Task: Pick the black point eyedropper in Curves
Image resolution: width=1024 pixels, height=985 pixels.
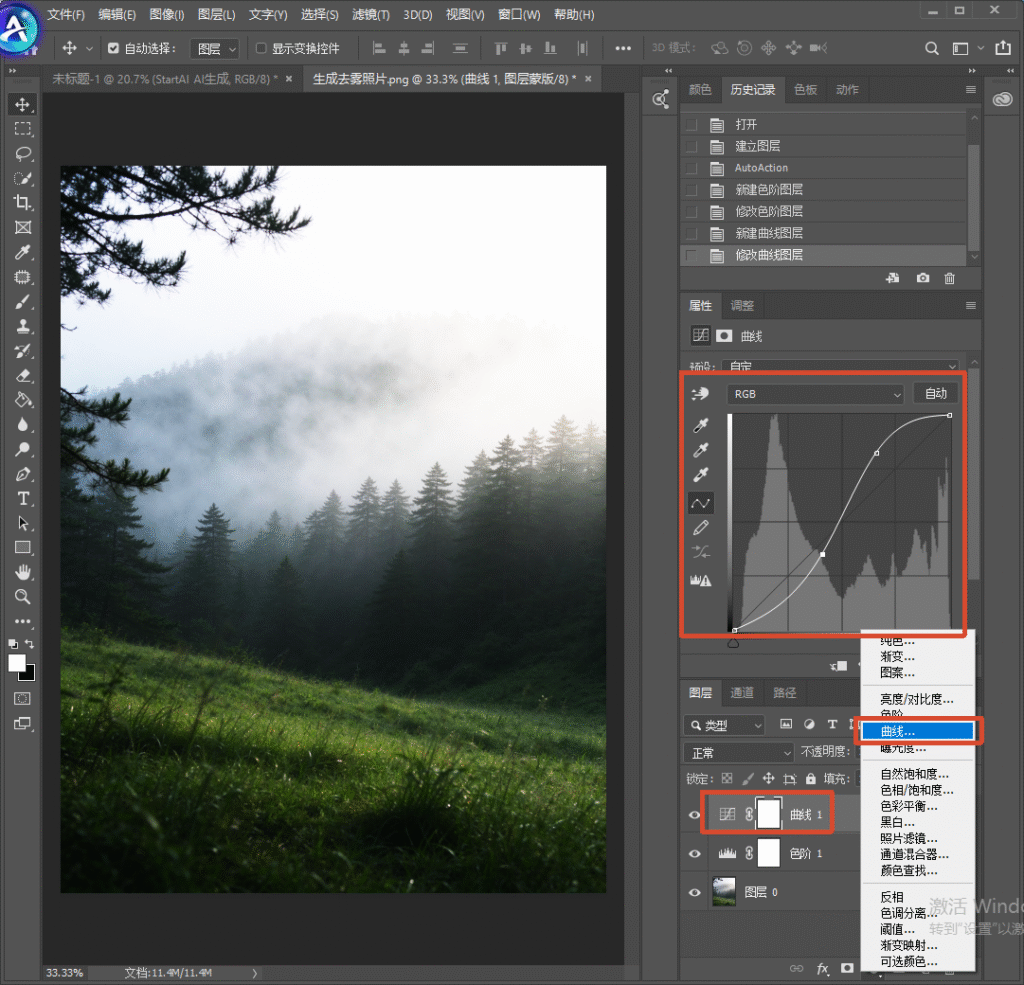Action: (x=701, y=426)
